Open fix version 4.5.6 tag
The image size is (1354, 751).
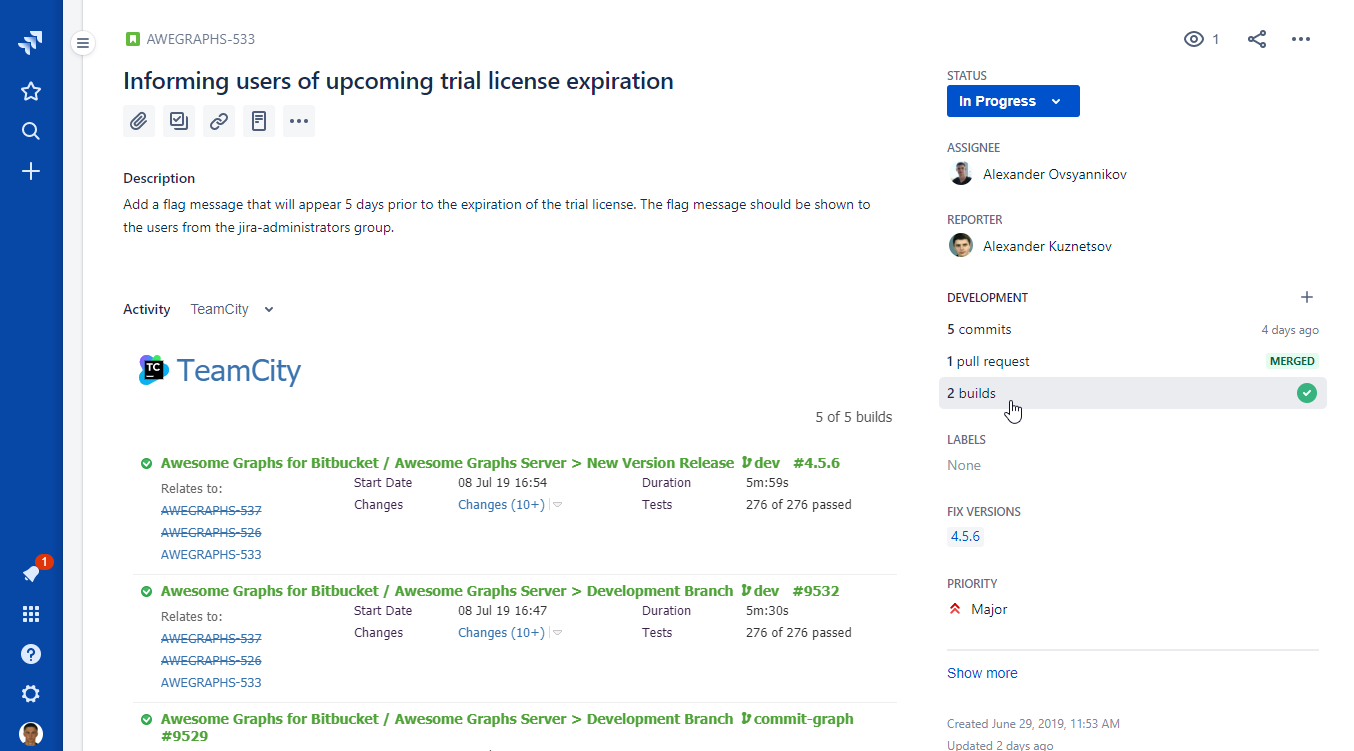965,536
